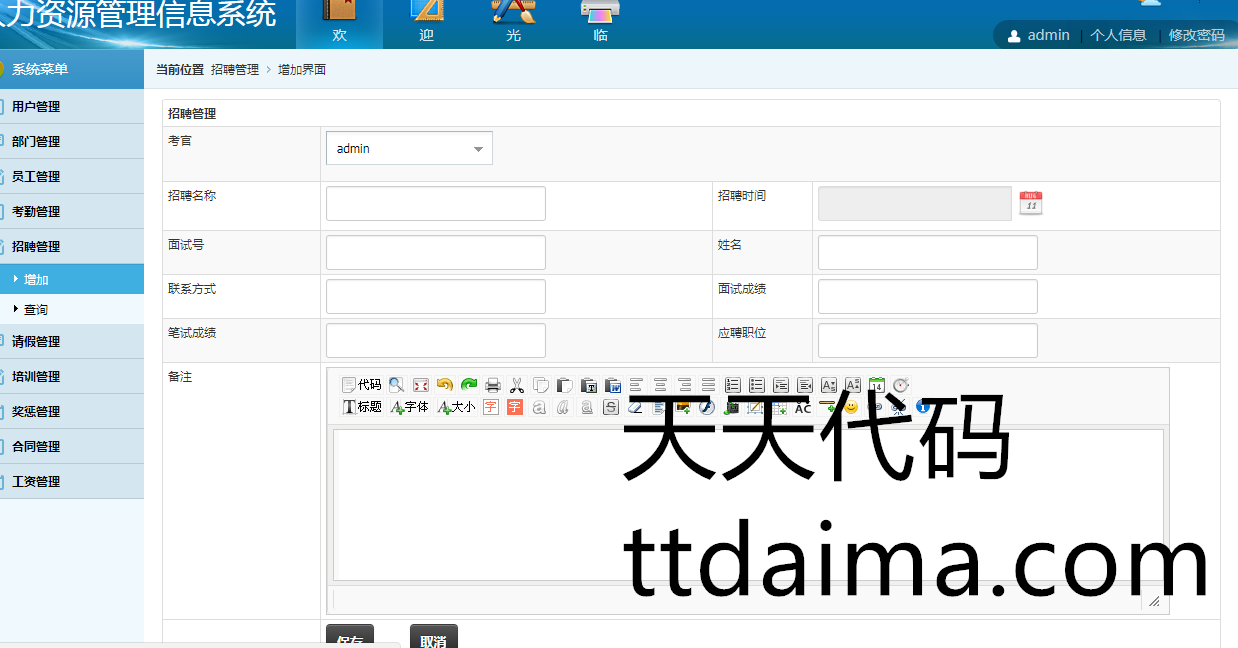
Task: Open the 考官 admin dropdown
Action: [x=409, y=149]
